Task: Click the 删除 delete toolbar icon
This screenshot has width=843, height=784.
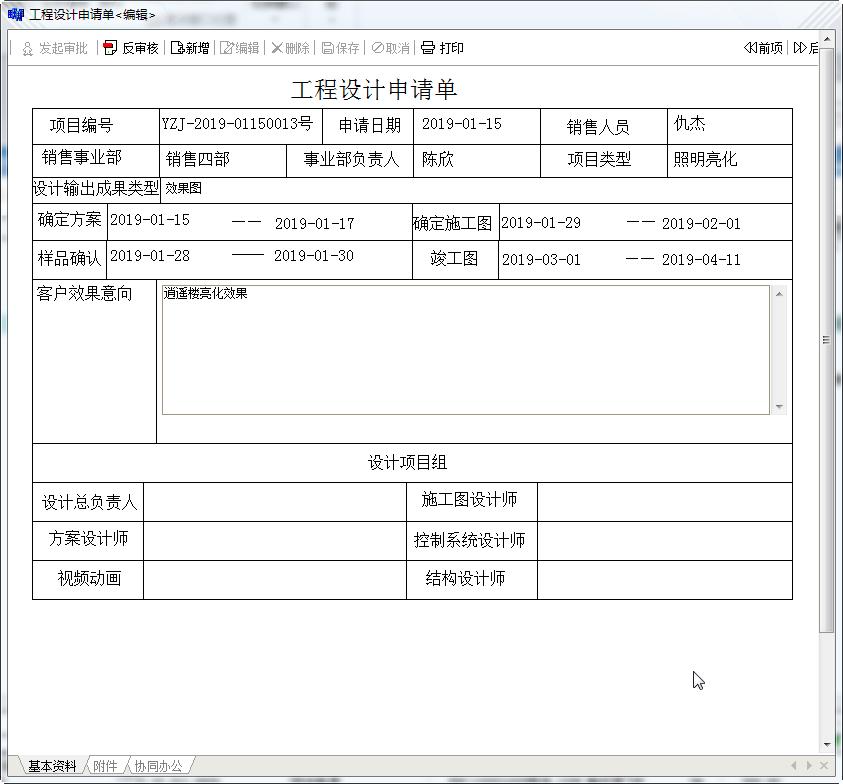Action: 291,48
